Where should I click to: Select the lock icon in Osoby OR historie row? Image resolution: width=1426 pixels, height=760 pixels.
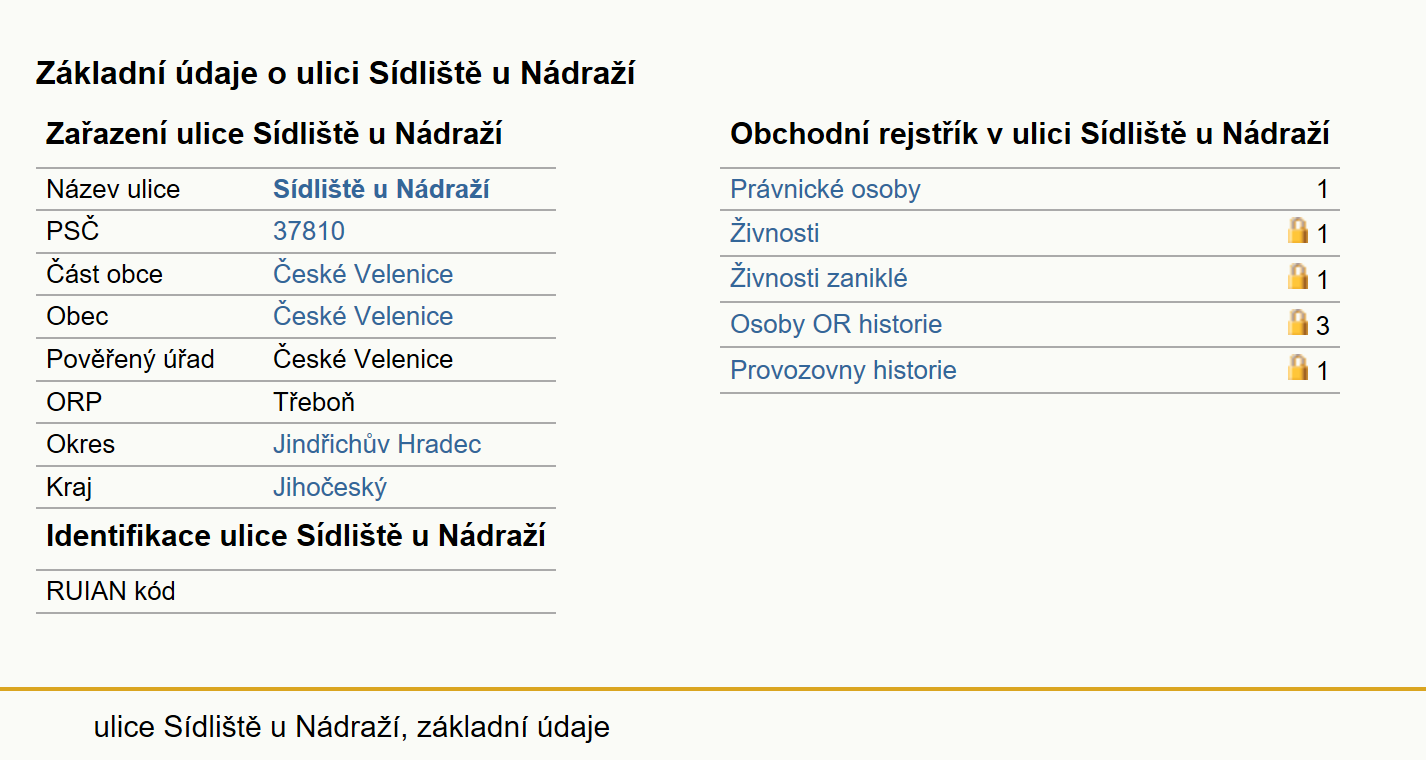click(x=1297, y=323)
